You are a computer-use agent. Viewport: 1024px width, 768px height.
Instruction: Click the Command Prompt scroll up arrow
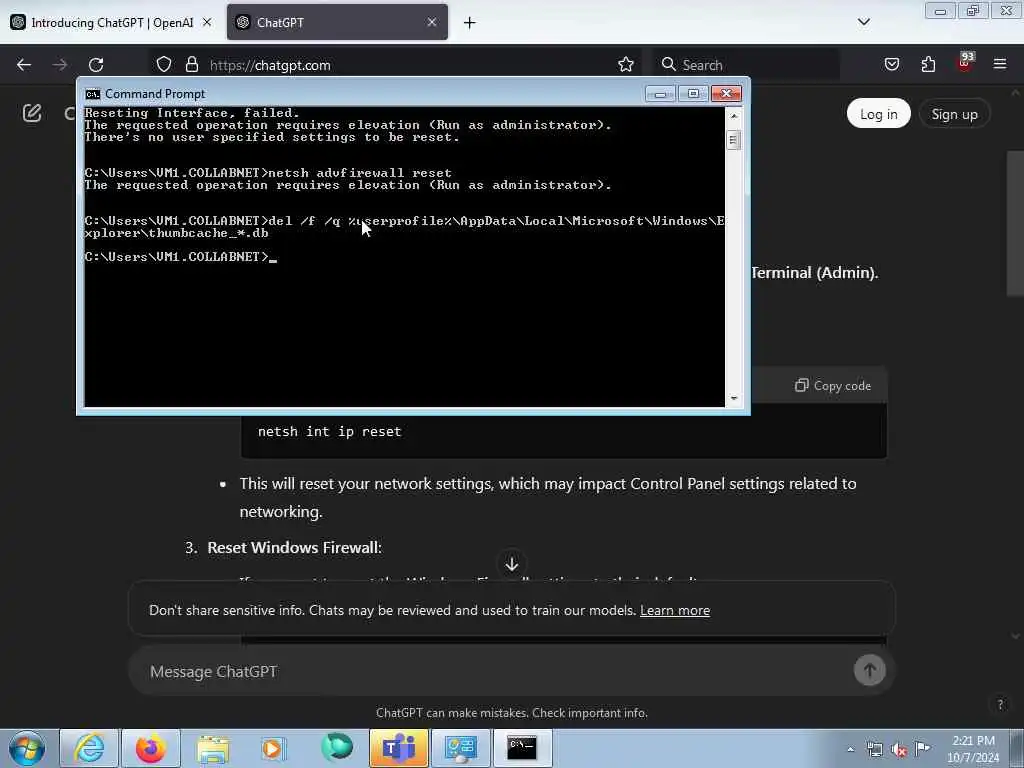[734, 116]
